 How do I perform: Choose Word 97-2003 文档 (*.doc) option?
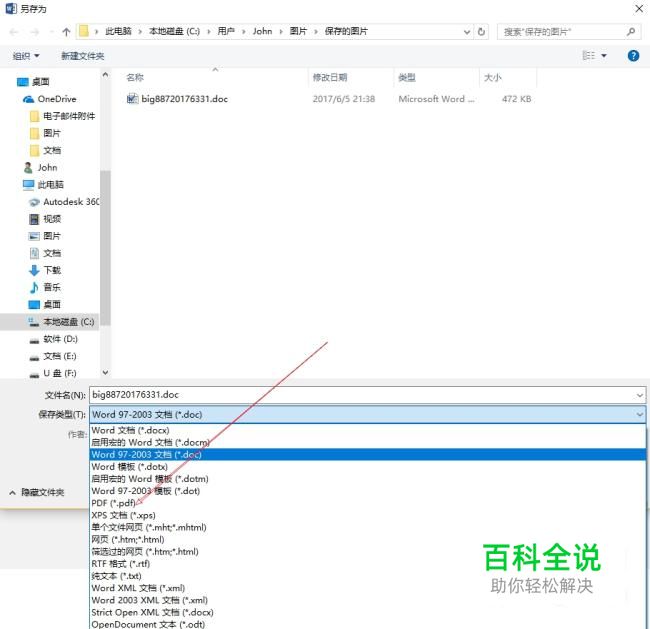(x=368, y=454)
